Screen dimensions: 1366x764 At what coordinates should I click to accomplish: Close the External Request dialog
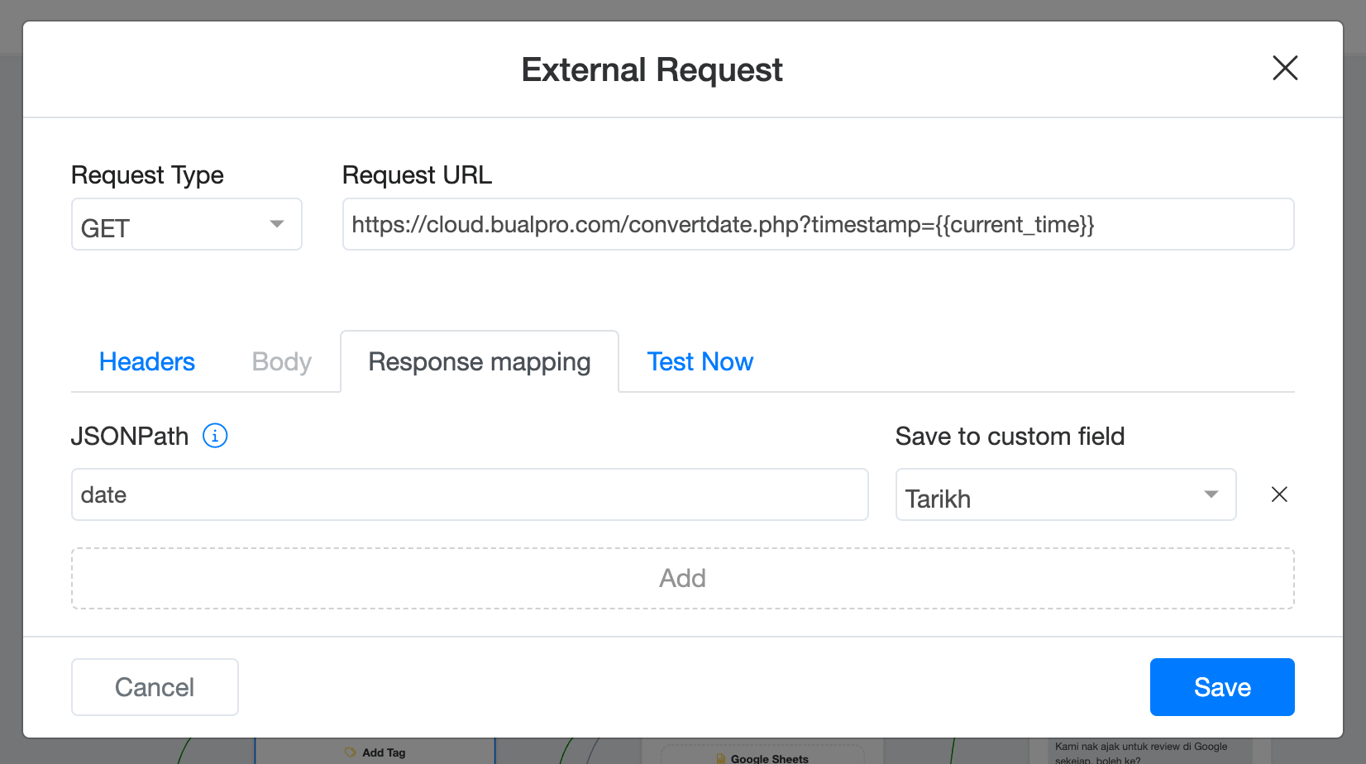(1284, 68)
